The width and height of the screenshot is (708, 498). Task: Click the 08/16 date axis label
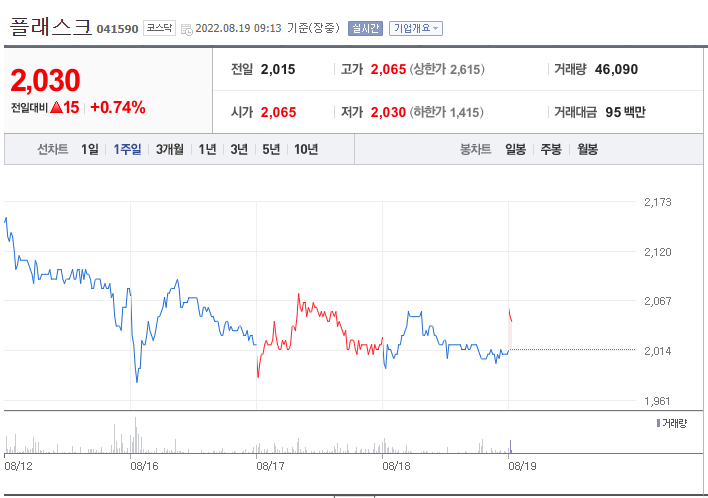tap(144, 465)
